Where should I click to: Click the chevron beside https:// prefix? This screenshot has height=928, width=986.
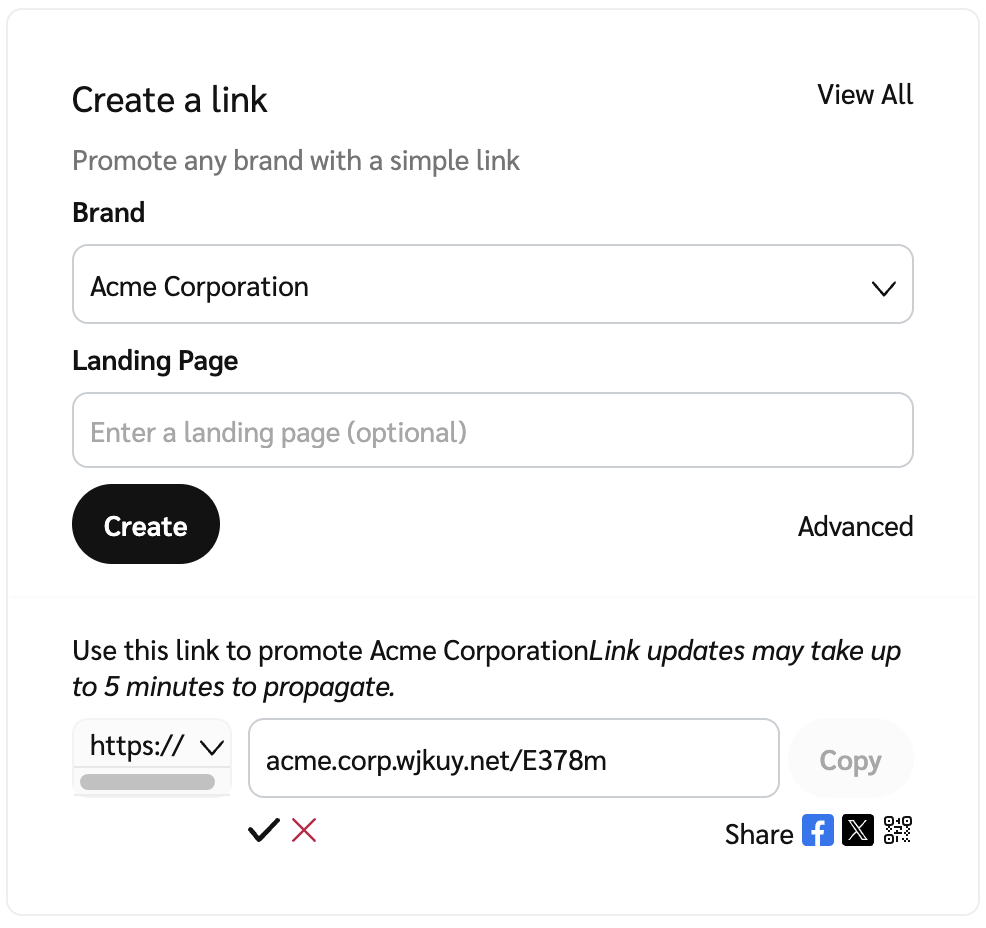(211, 746)
